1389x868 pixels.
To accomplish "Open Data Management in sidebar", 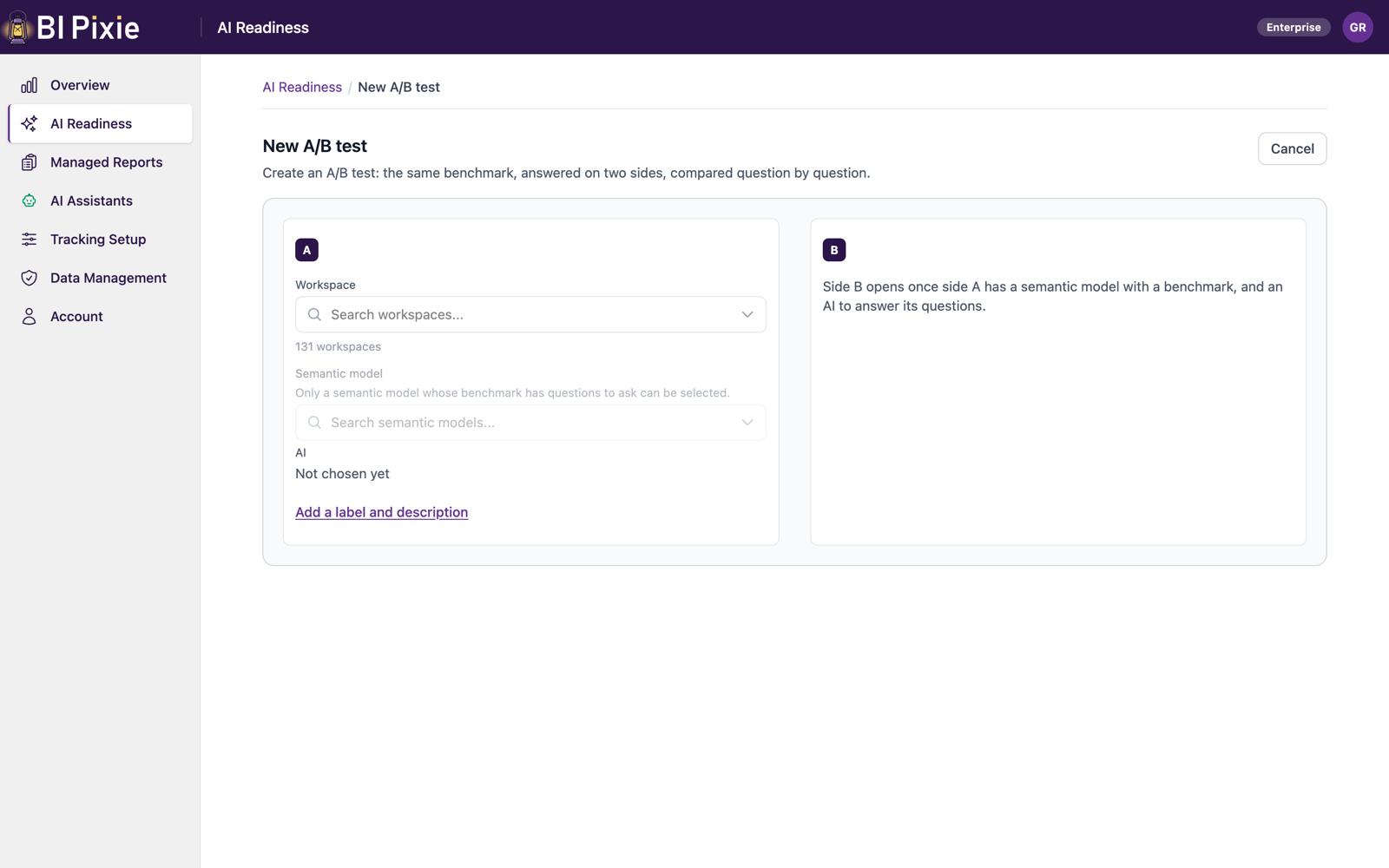I will (100, 278).
